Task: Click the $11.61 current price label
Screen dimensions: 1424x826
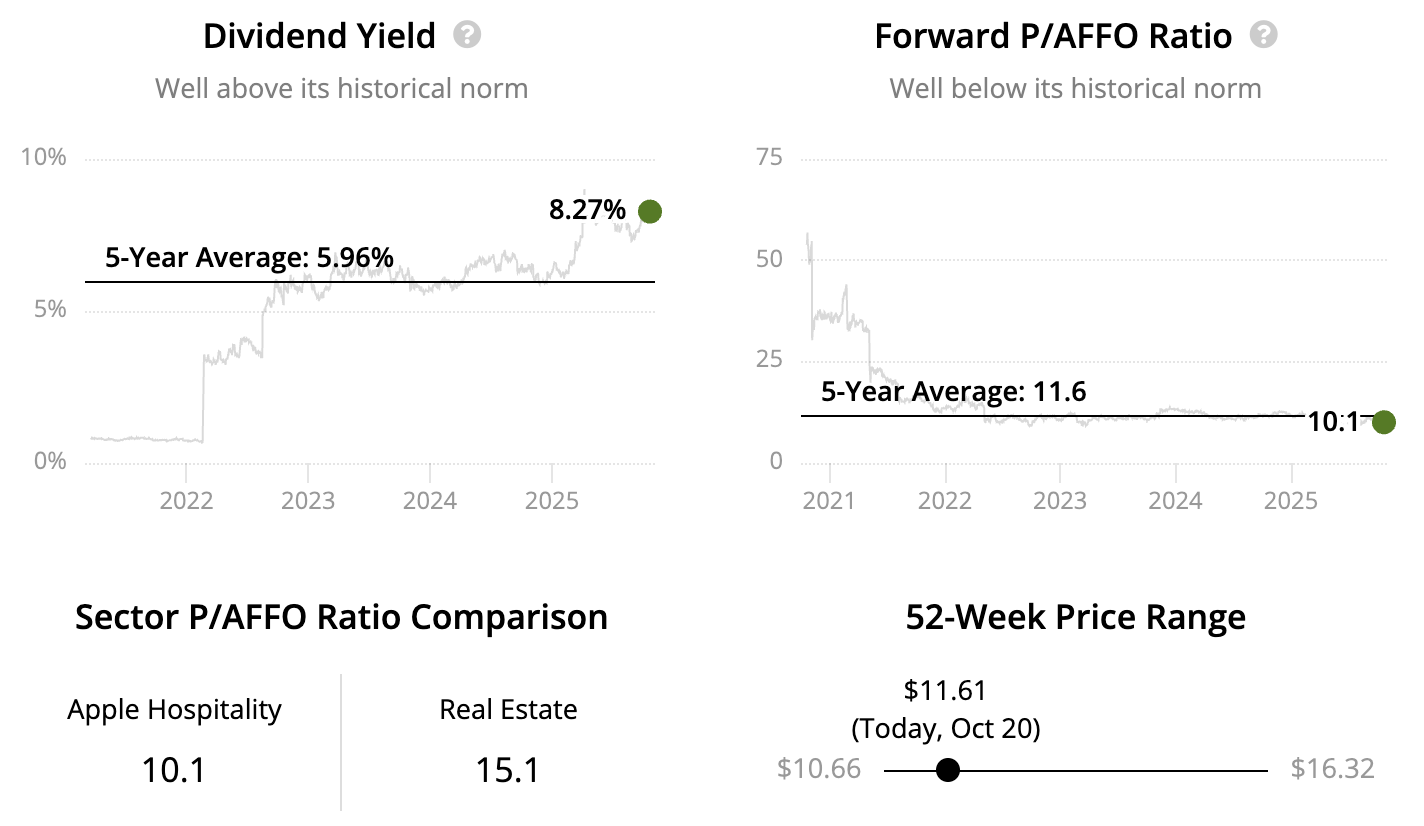Action: [x=945, y=690]
